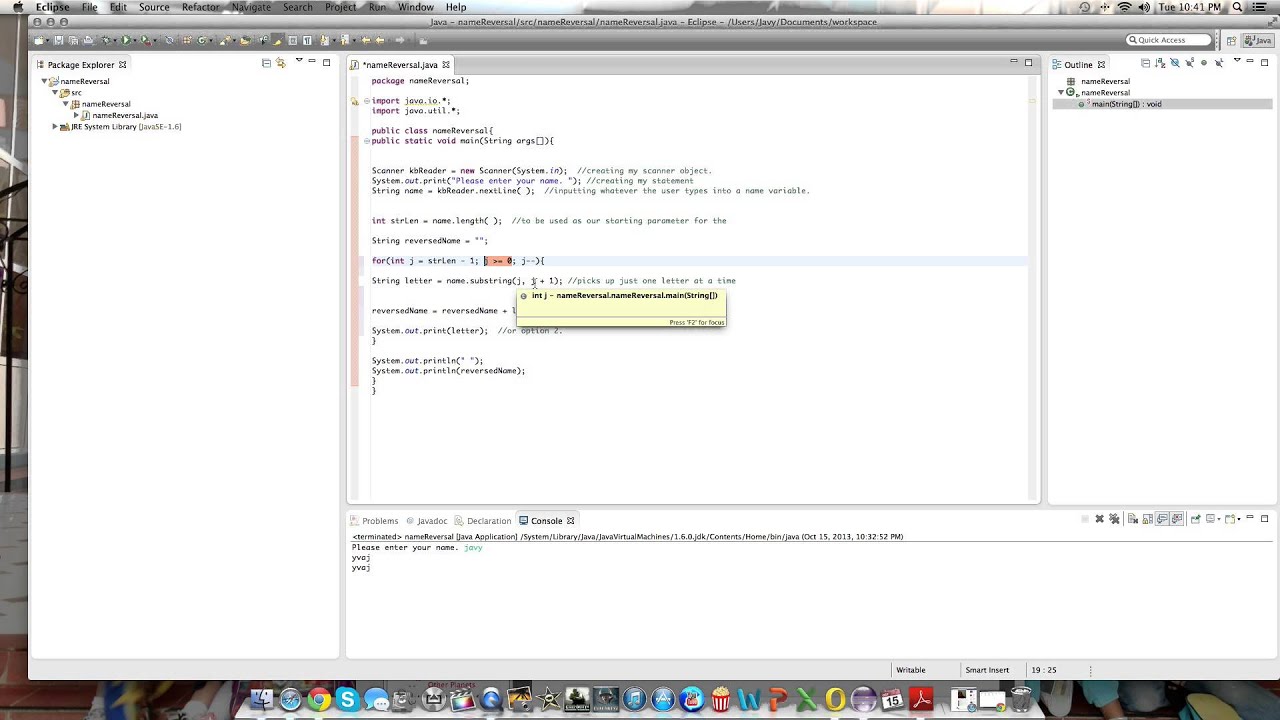The width and height of the screenshot is (1280, 720).
Task: Close the nameReversal.java editor tab
Action: pyautogui.click(x=446, y=65)
